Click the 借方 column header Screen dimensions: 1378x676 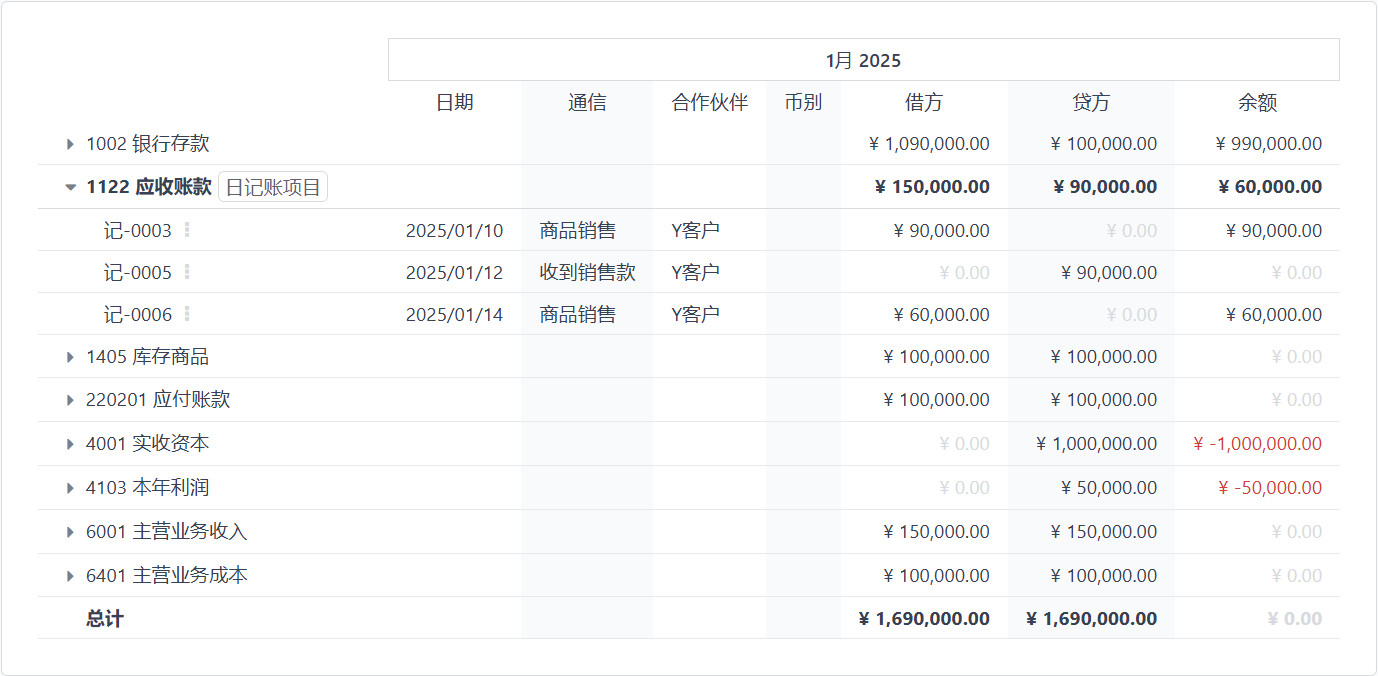pos(924,102)
